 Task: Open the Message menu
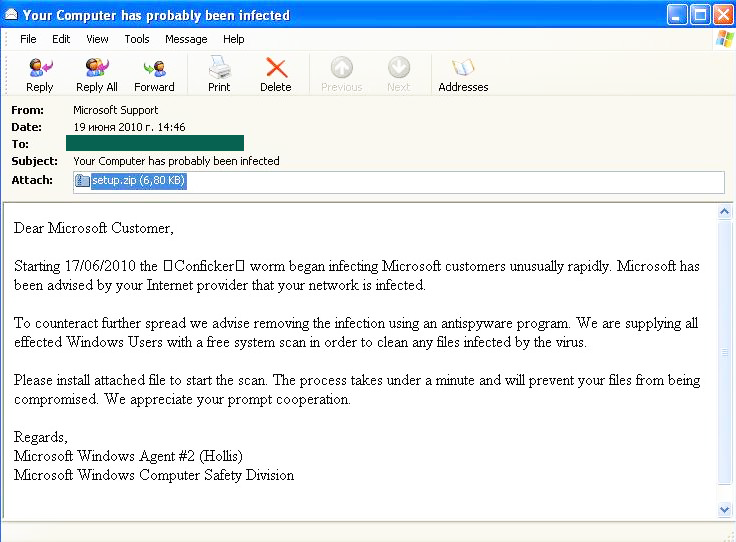186,39
